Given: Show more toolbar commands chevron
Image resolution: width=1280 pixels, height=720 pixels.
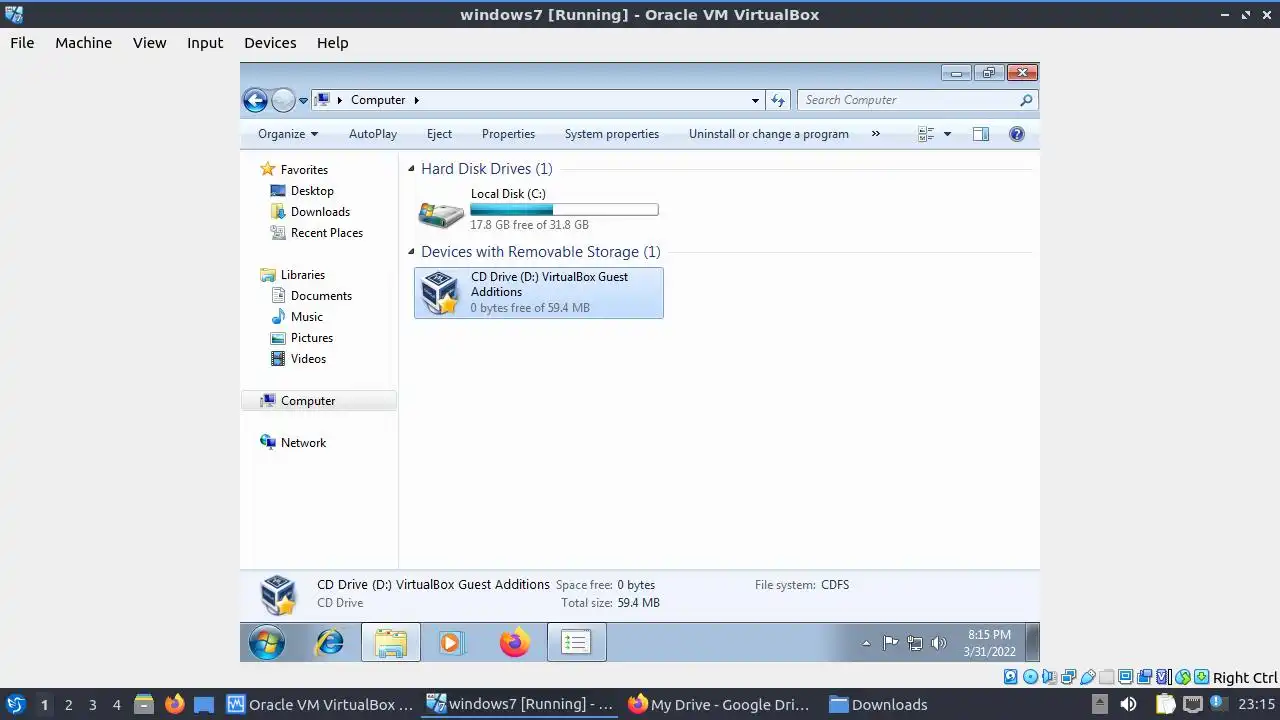Looking at the screenshot, I should tap(876, 134).
